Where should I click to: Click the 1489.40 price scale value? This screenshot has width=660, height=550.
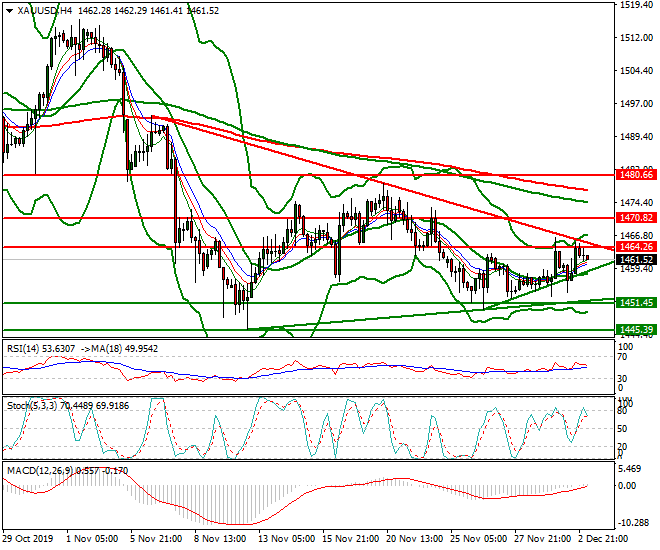pyautogui.click(x=636, y=137)
